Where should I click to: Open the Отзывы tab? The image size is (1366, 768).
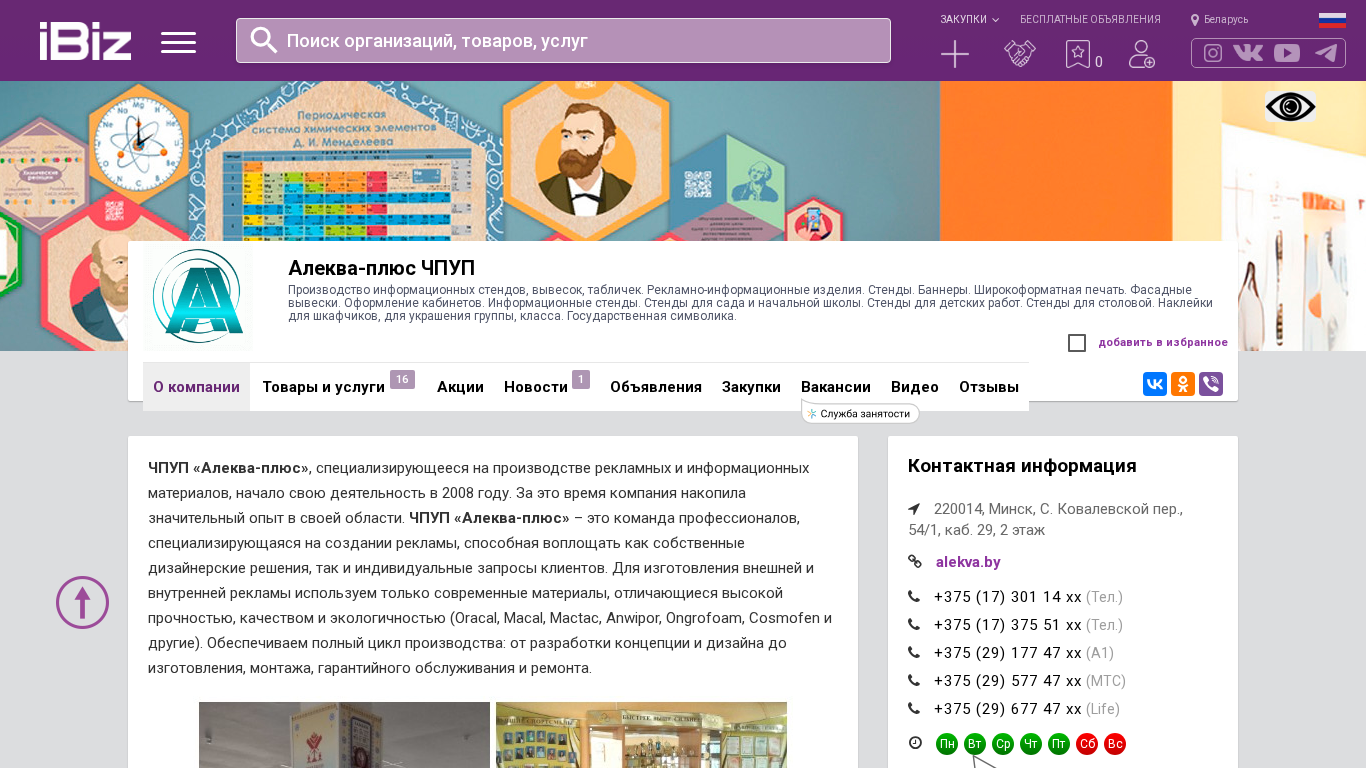(x=989, y=387)
